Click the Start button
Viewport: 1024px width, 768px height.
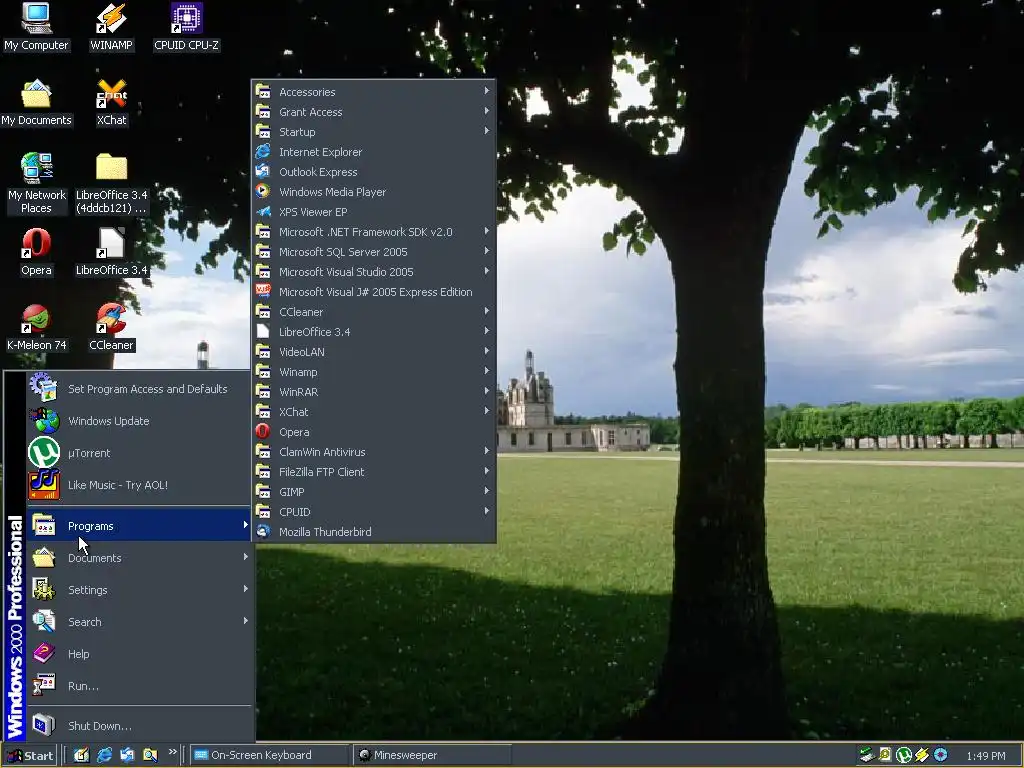point(29,756)
